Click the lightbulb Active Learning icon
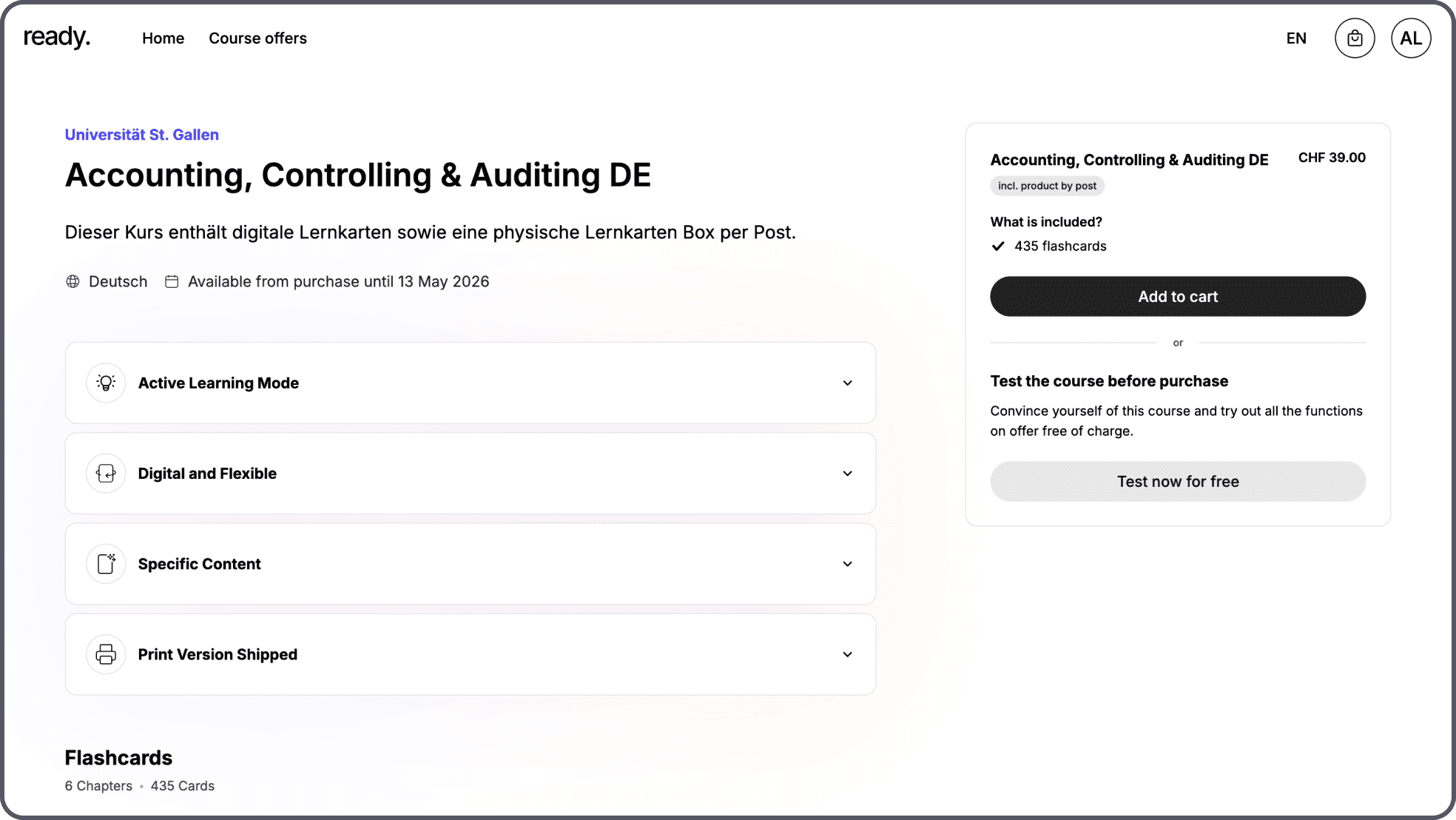Screen dimensions: 1456x820 click(106, 383)
